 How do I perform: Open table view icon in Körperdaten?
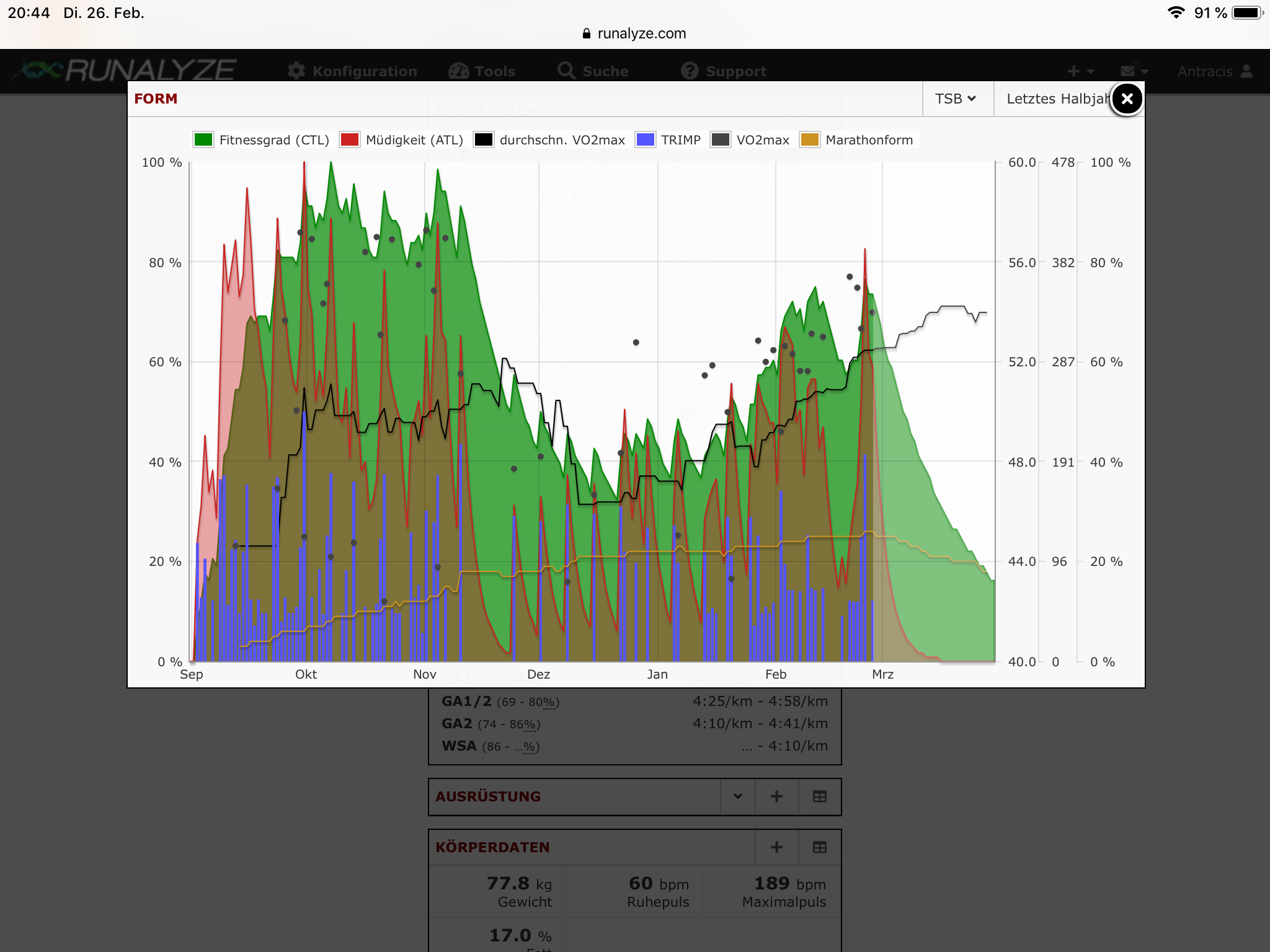[x=819, y=847]
